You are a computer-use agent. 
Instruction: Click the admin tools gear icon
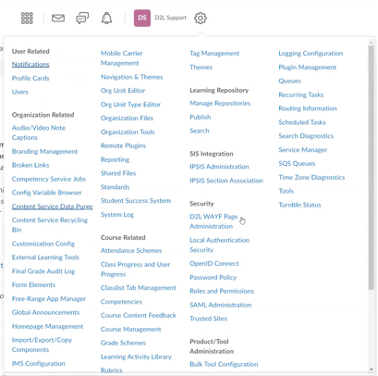[x=200, y=18]
